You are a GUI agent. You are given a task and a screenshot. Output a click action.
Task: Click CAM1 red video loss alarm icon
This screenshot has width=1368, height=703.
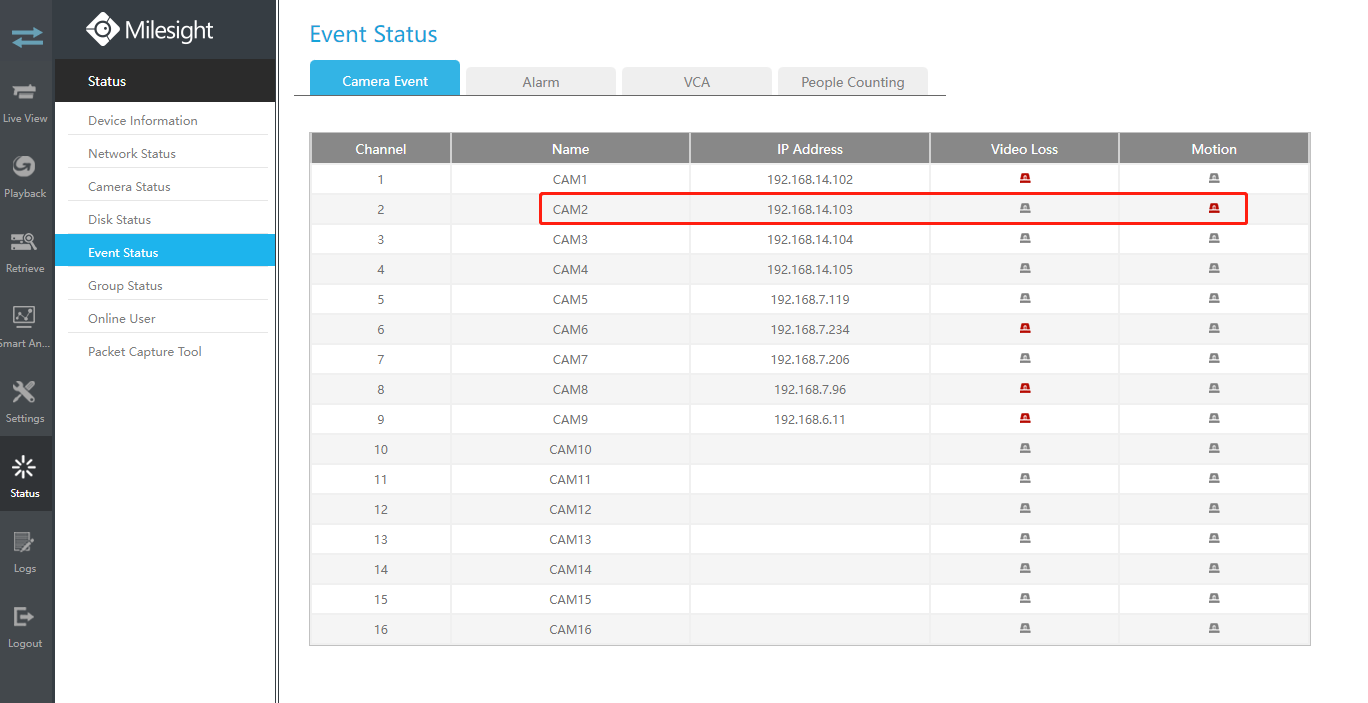tap(1025, 179)
